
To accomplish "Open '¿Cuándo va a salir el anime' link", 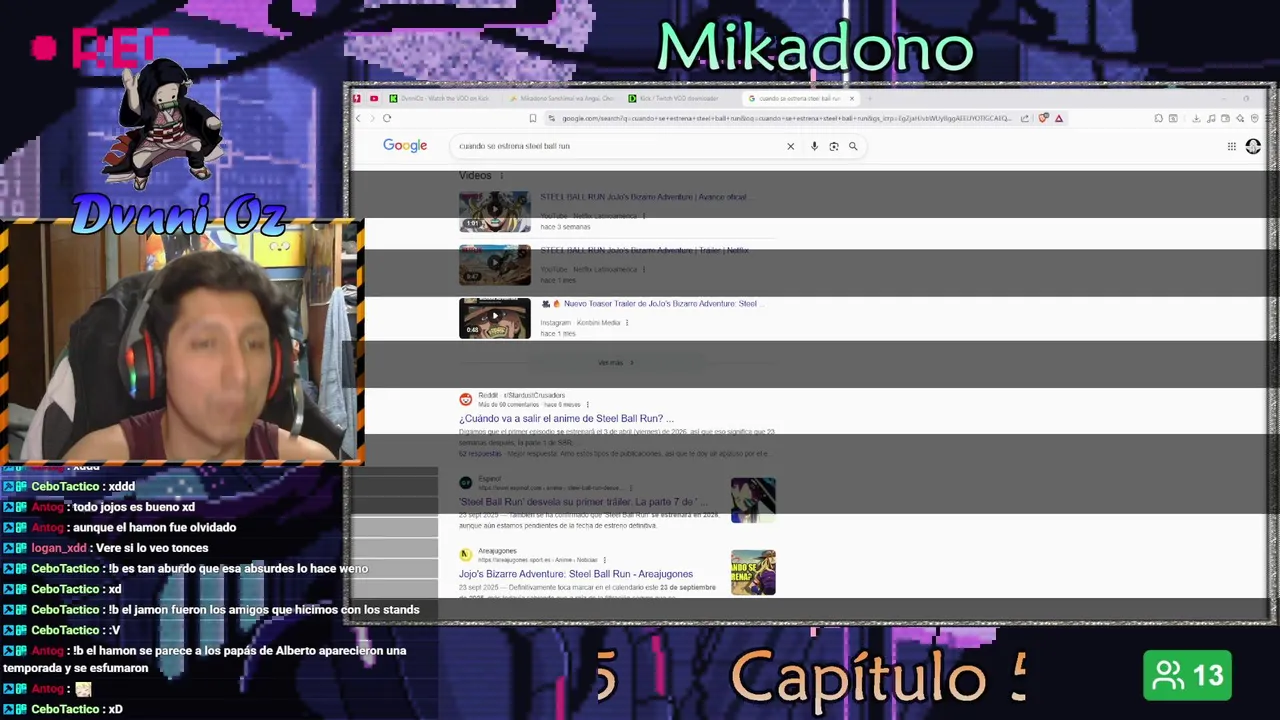I will [566, 419].
